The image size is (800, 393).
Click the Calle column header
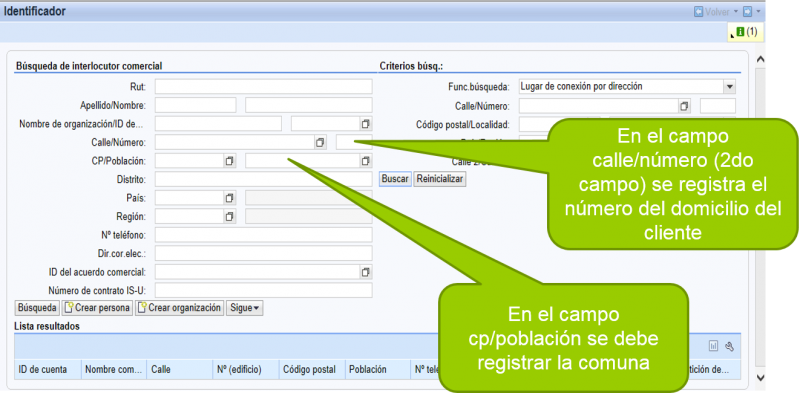[180, 370]
